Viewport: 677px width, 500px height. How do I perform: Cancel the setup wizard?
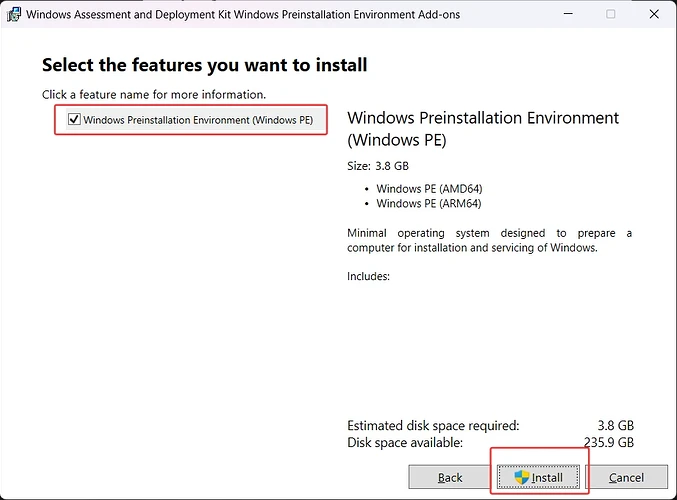[x=626, y=477]
